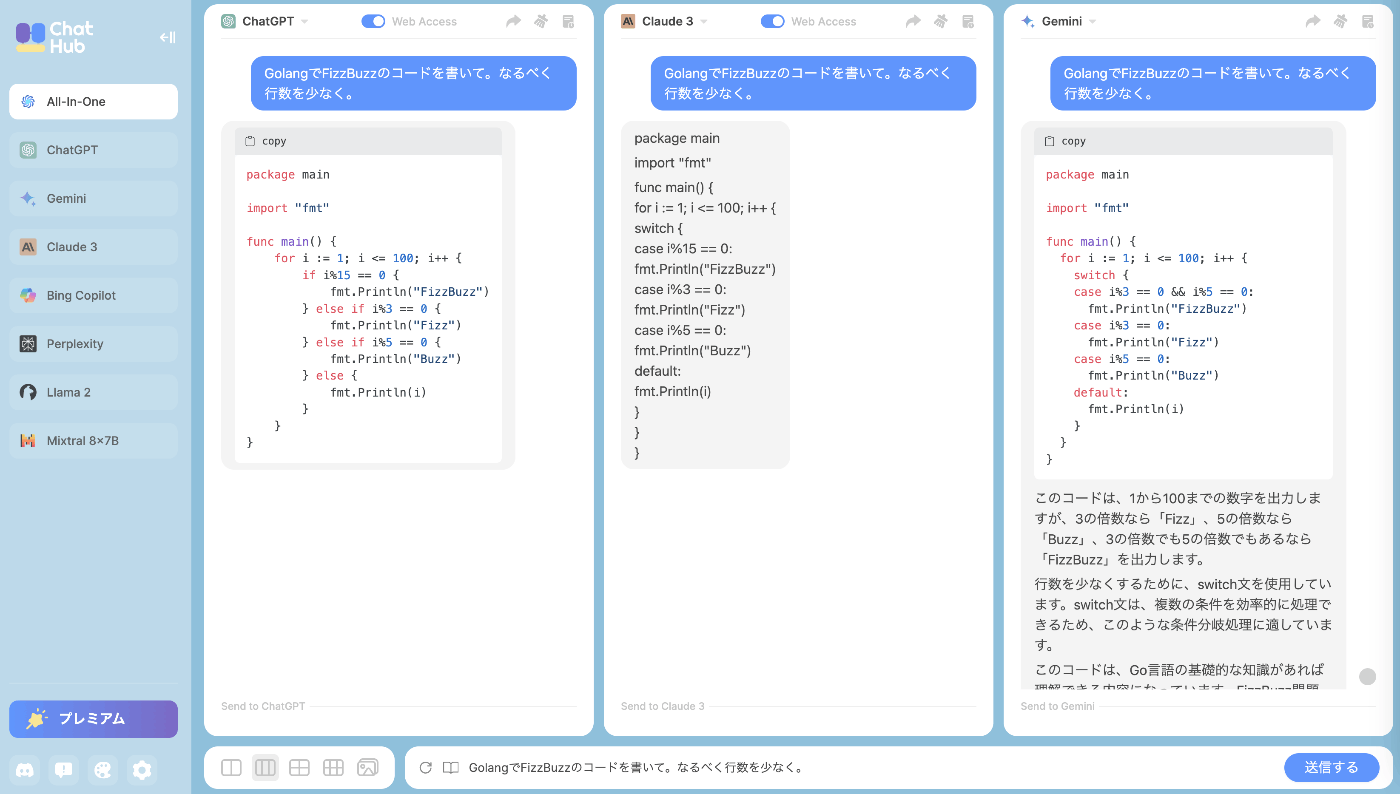Screen dimensions: 1400x794
Task: Click the 送信する send button
Action: point(1332,768)
